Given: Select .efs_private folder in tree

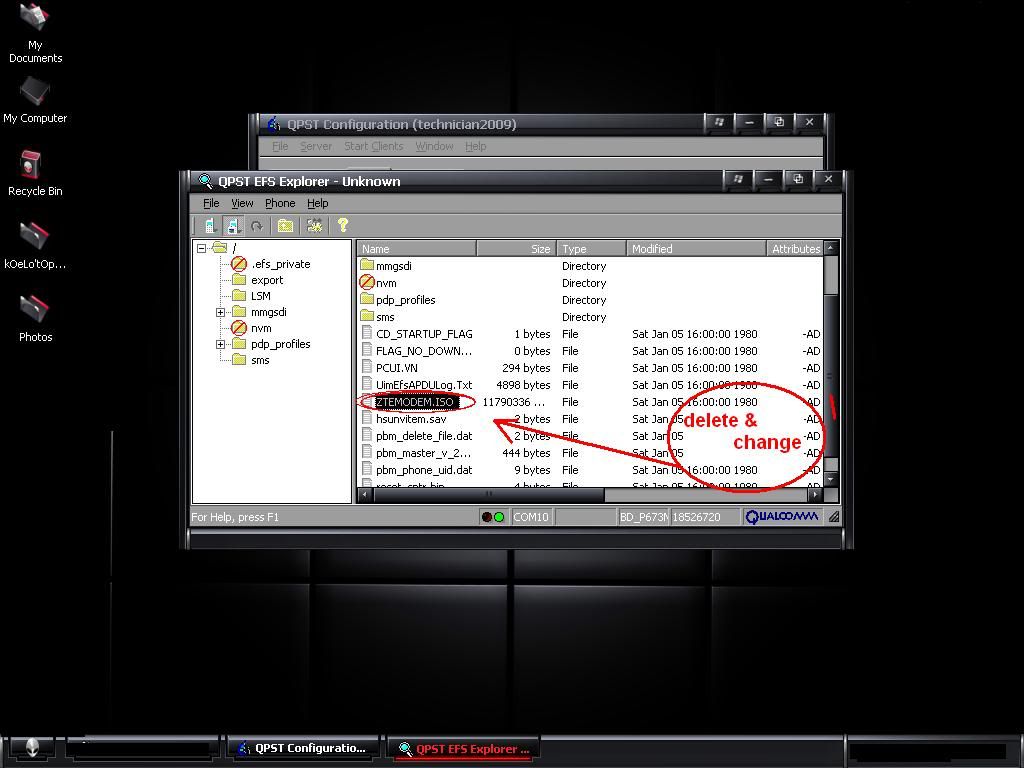Looking at the screenshot, I should (281, 264).
